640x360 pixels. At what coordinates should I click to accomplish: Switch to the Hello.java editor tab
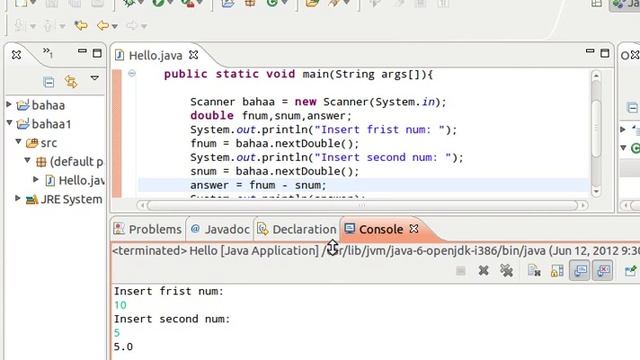(x=155, y=56)
